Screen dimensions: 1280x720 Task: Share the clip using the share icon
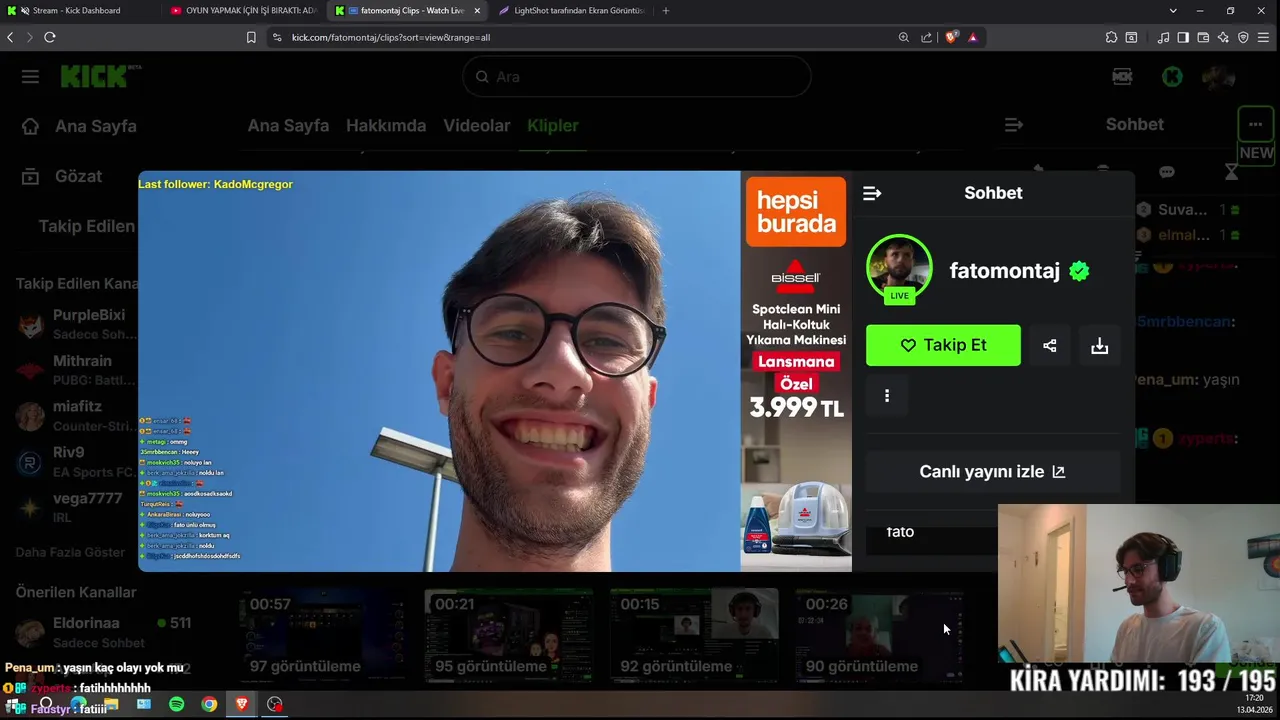[x=1049, y=345]
